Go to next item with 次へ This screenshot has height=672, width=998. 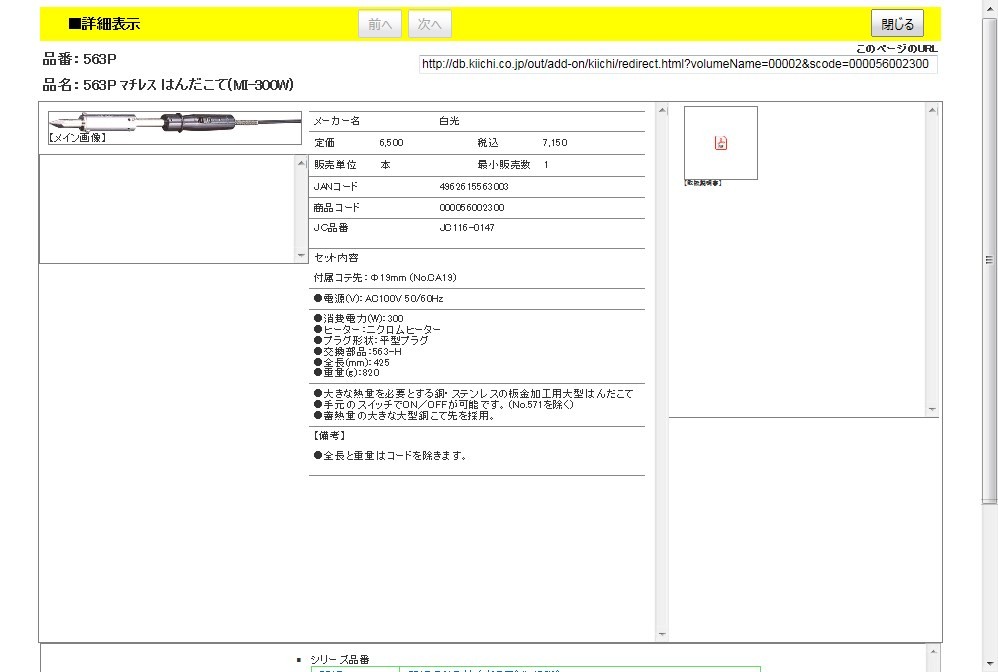(x=430, y=24)
